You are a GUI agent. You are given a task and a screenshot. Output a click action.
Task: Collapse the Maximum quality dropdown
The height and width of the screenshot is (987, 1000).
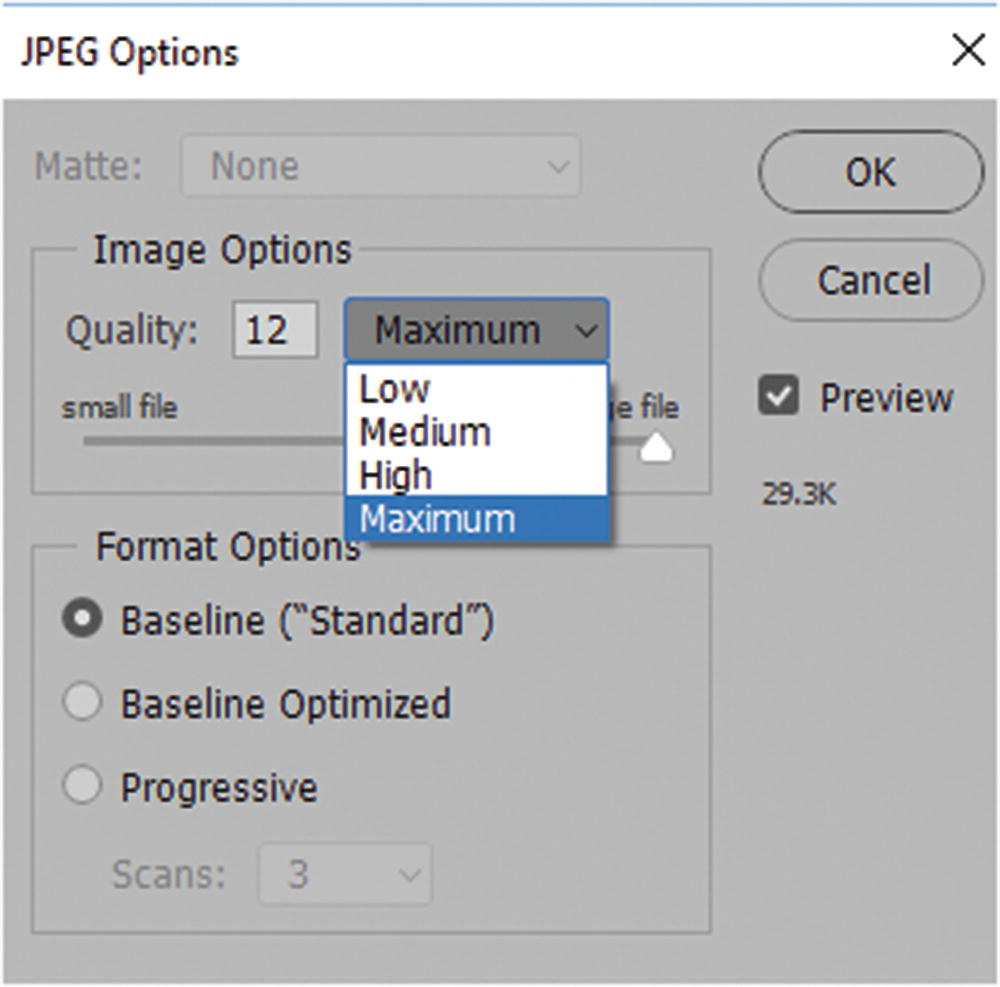pyautogui.click(x=476, y=330)
